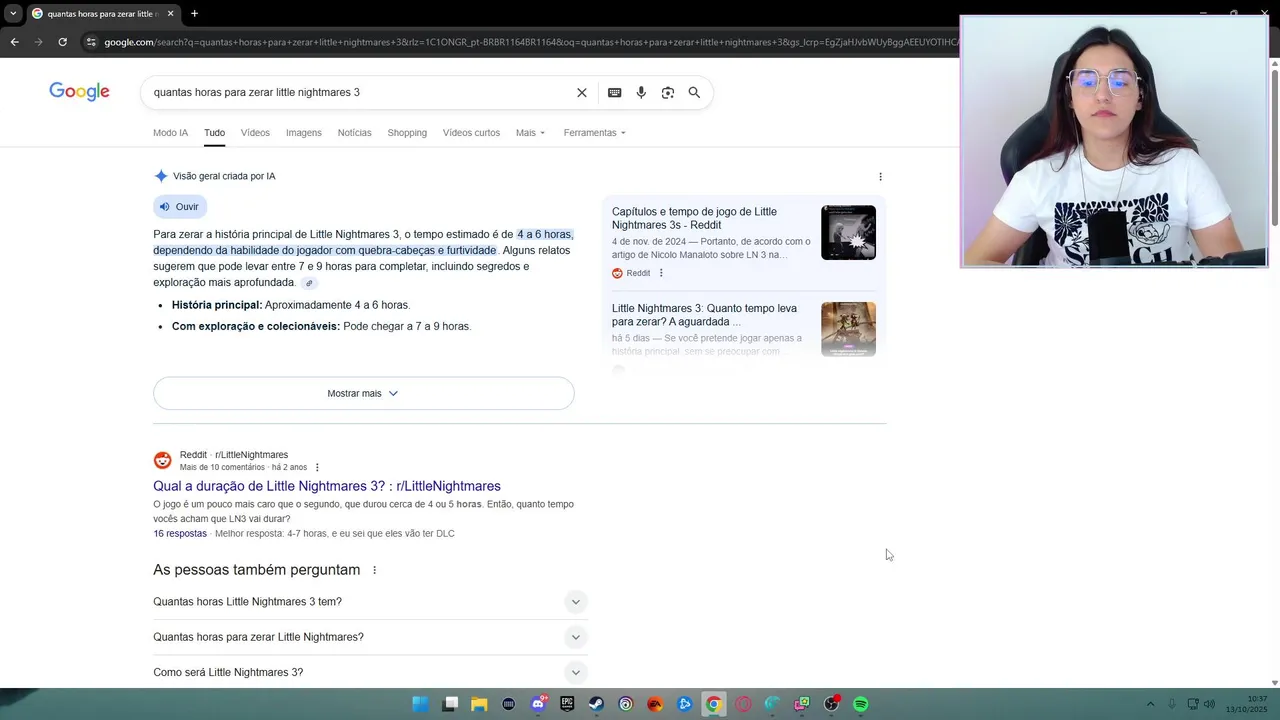The image size is (1280, 720).
Task: Click thumbnail of the Reddit chapters source card
Action: pyautogui.click(x=848, y=232)
